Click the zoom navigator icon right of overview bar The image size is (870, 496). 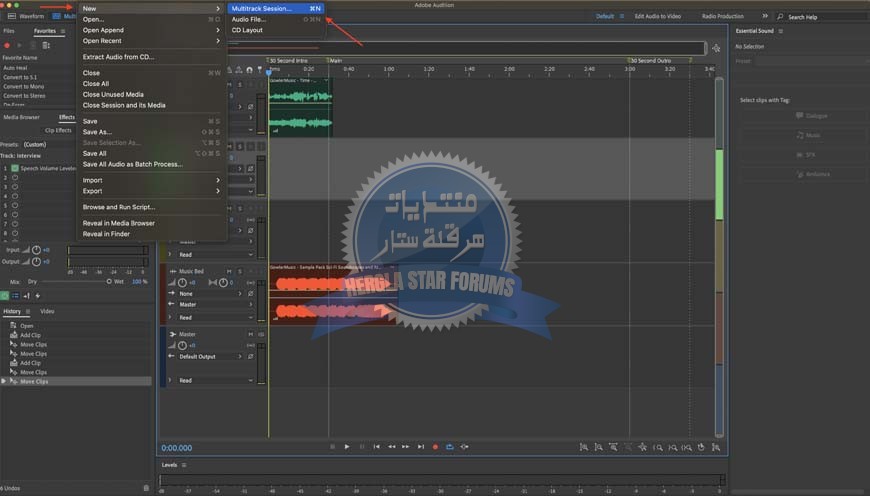coord(715,48)
